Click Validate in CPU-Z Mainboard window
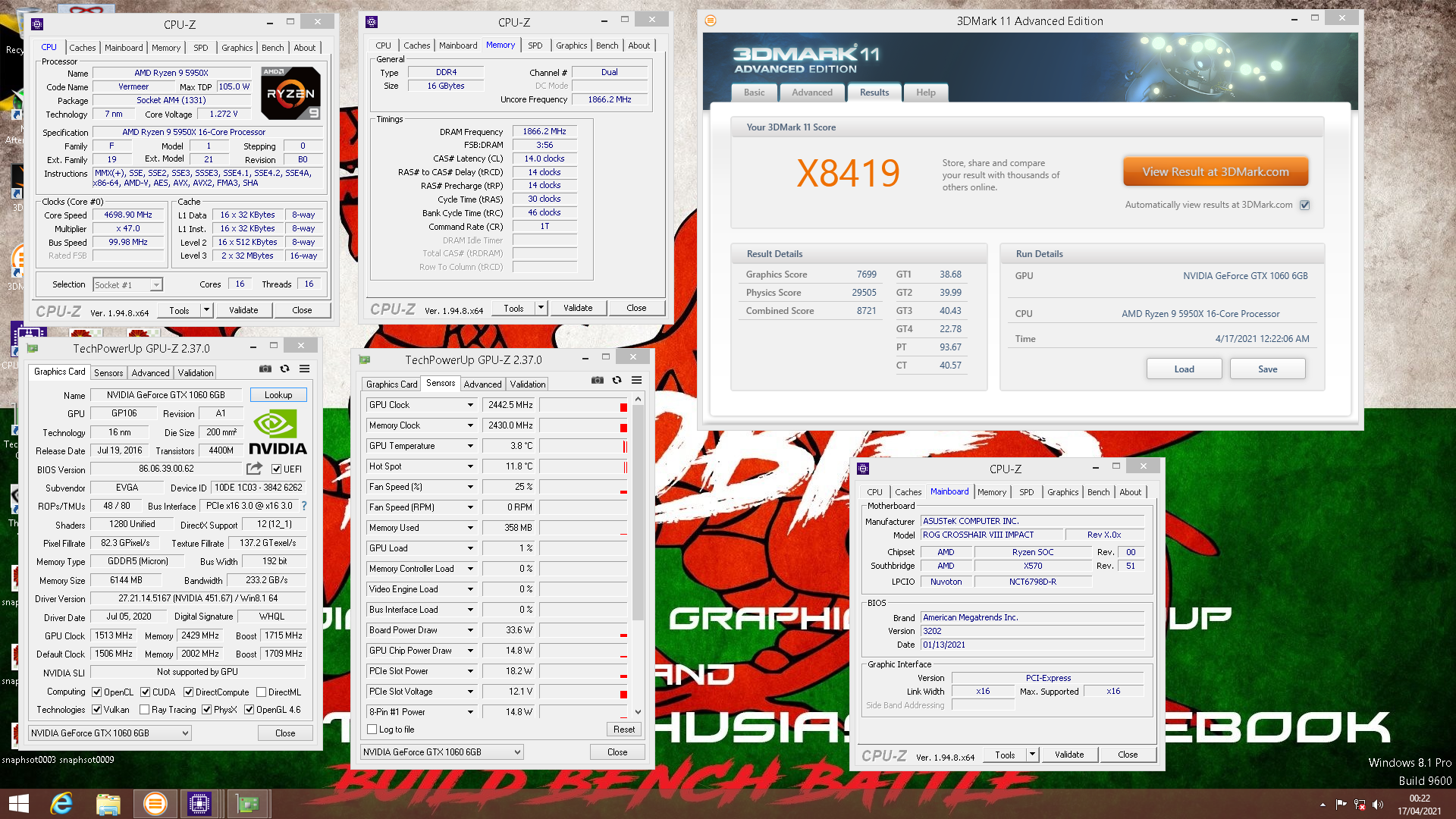Screen dimensions: 1456x819 1069,755
